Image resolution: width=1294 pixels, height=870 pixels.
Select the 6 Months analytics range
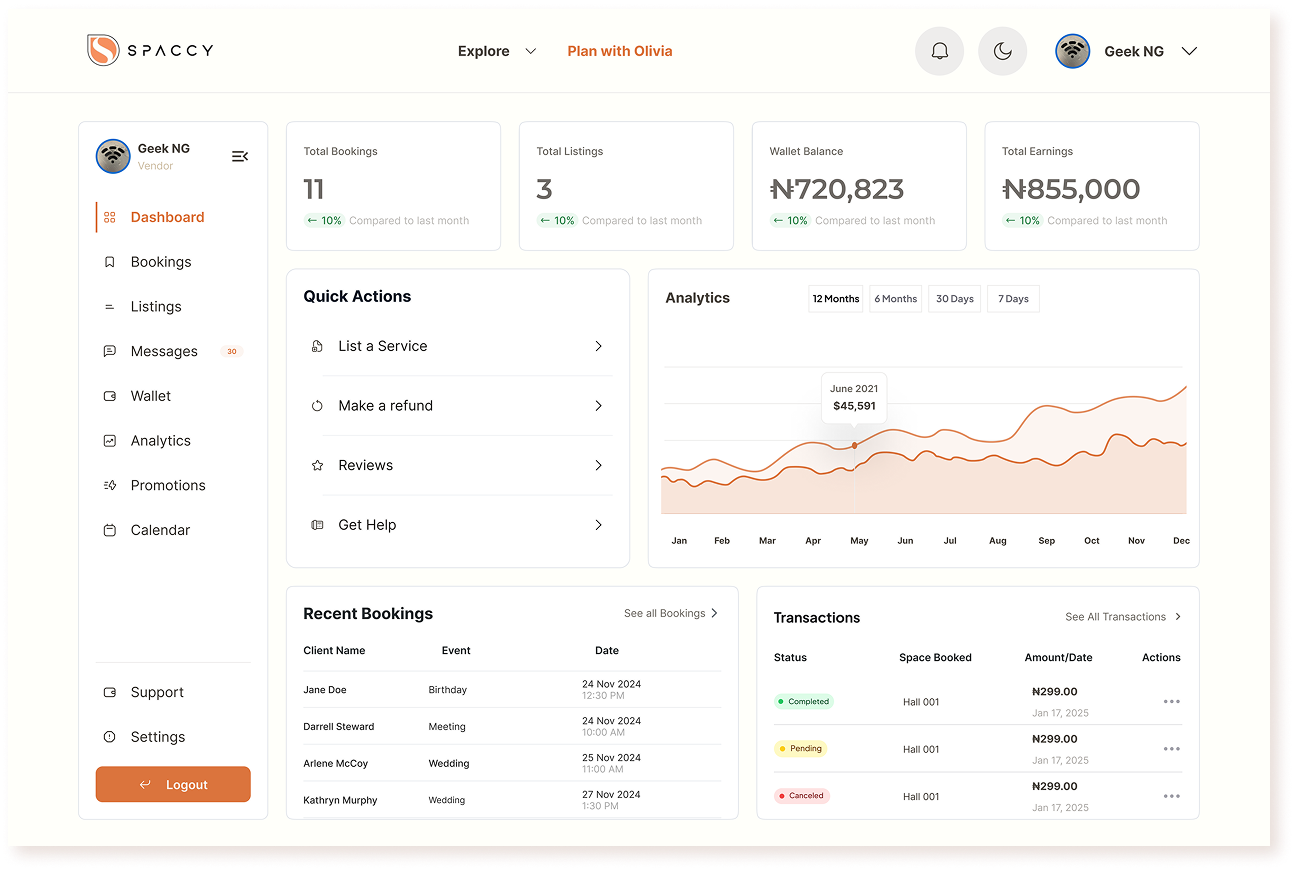point(895,299)
